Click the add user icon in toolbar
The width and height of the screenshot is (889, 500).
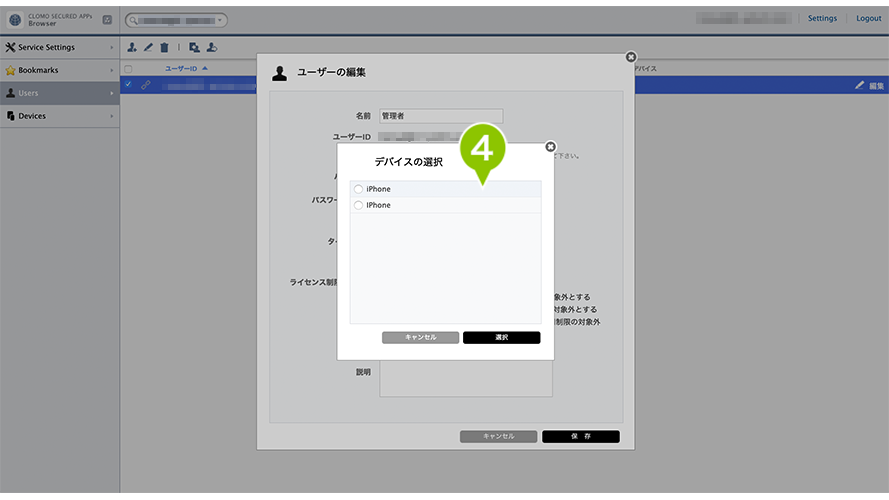pos(132,47)
